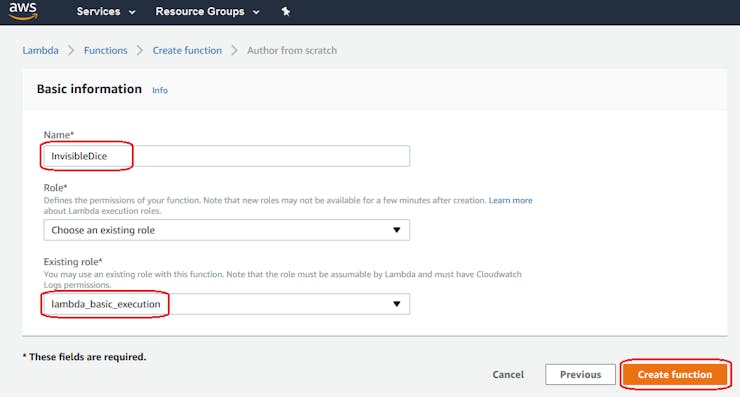
Task: Open the Resource Groups menu
Action: point(207,11)
